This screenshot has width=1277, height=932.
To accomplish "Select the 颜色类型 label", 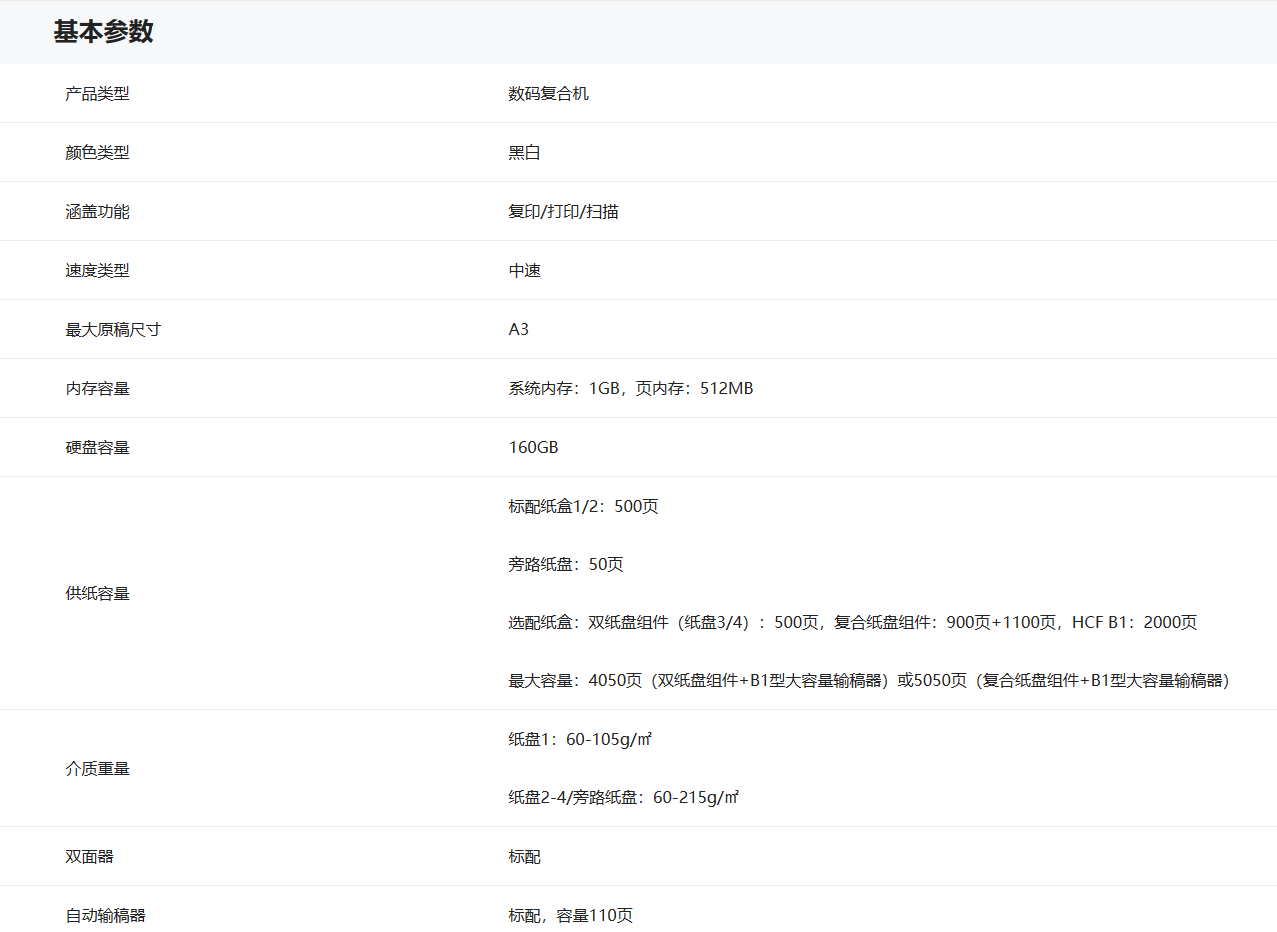I will [x=97, y=153].
